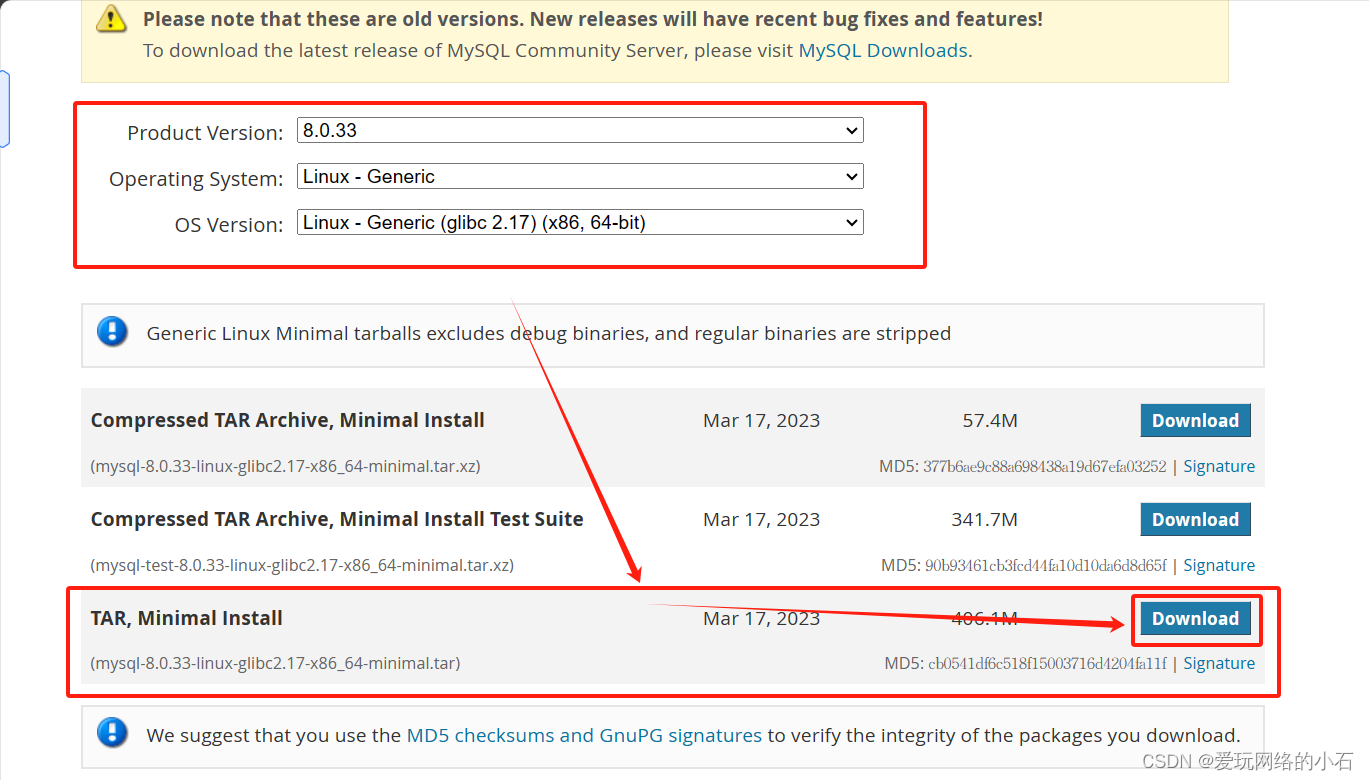Click the 'OS Version:' label
The width and height of the screenshot is (1369, 780).
(229, 225)
